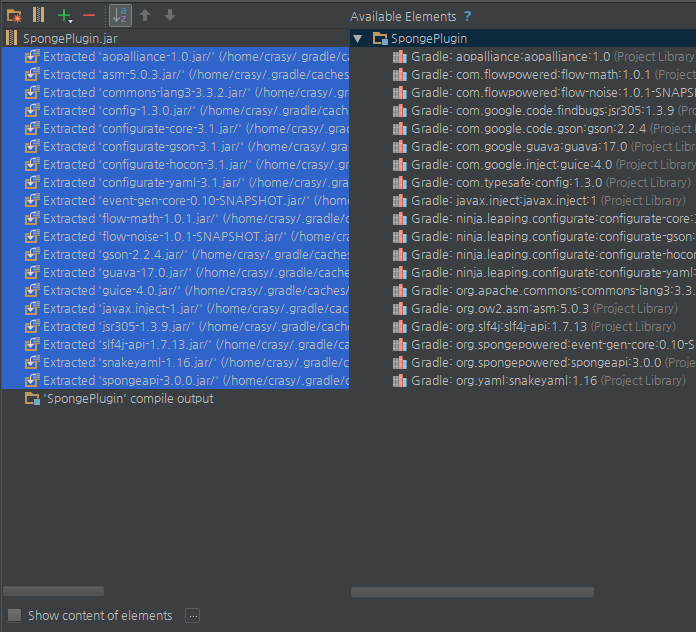Viewport: 696px width, 632px height.
Task: Choose Extracted 'configurate-gson-3.1.jar/' entry
Action: click(x=175, y=146)
